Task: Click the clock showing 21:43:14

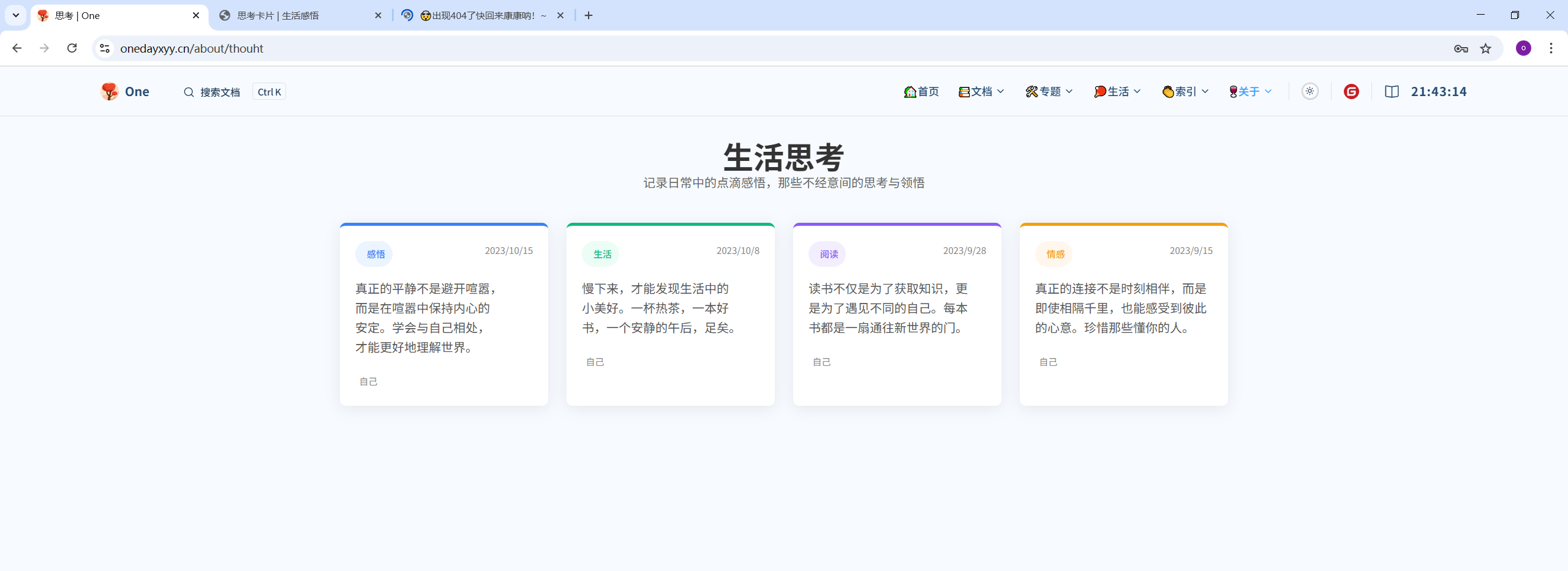Action: click(1439, 92)
